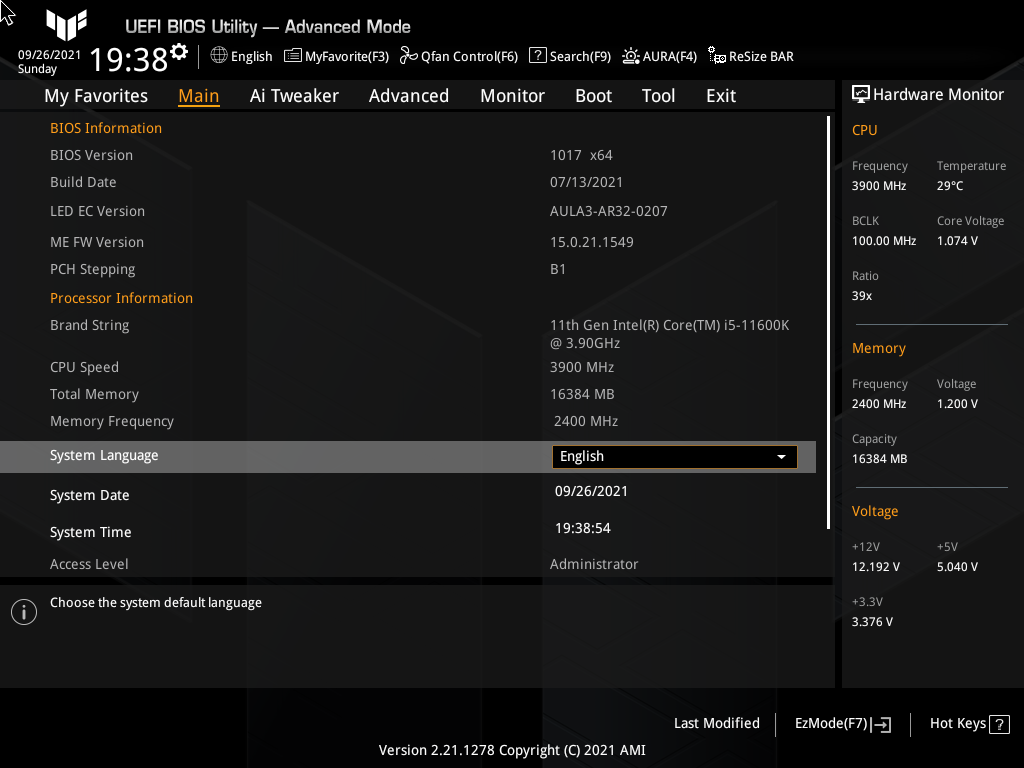
Task: Collapse the Processor Information section
Action: pyautogui.click(x=121, y=298)
